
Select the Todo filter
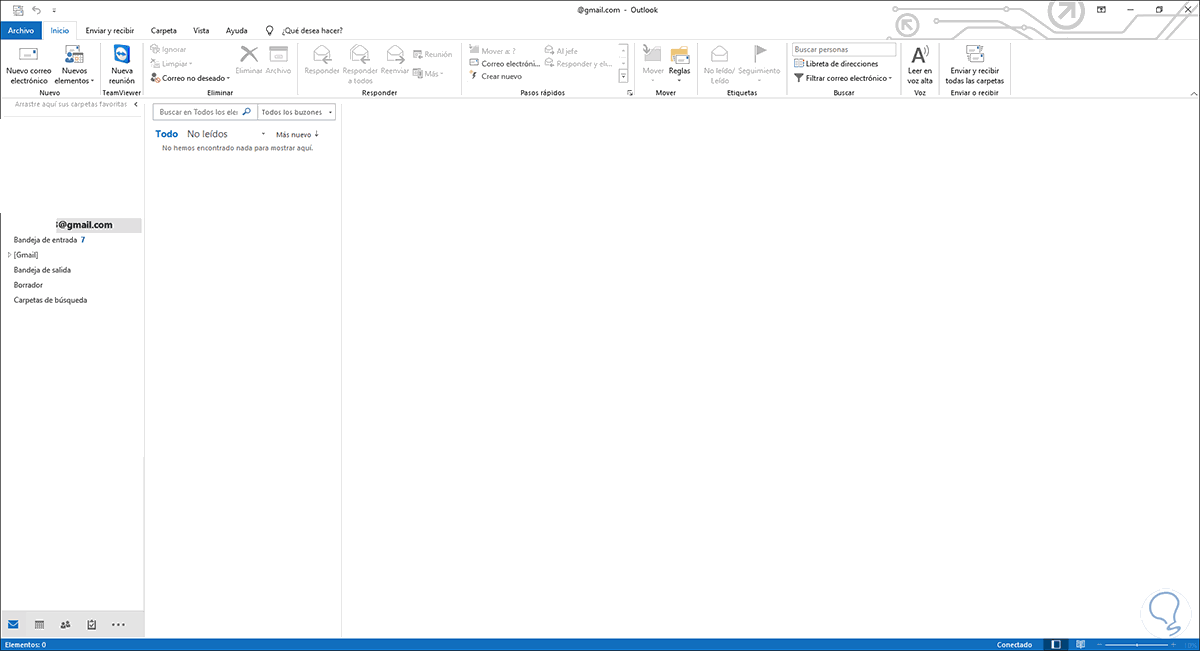pyautogui.click(x=167, y=134)
